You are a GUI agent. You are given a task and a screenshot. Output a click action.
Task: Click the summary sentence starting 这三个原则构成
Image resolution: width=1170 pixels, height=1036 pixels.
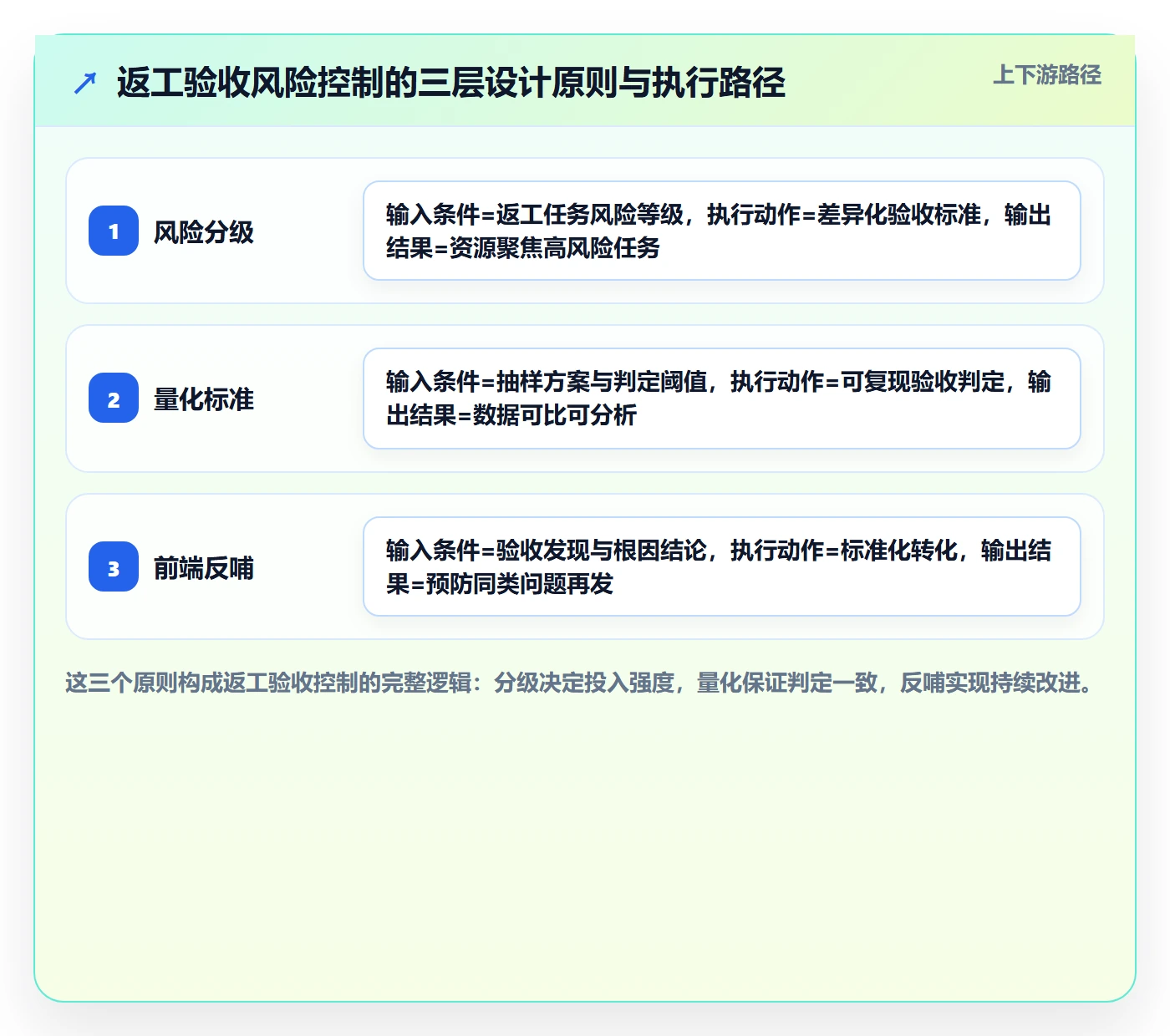click(x=580, y=683)
